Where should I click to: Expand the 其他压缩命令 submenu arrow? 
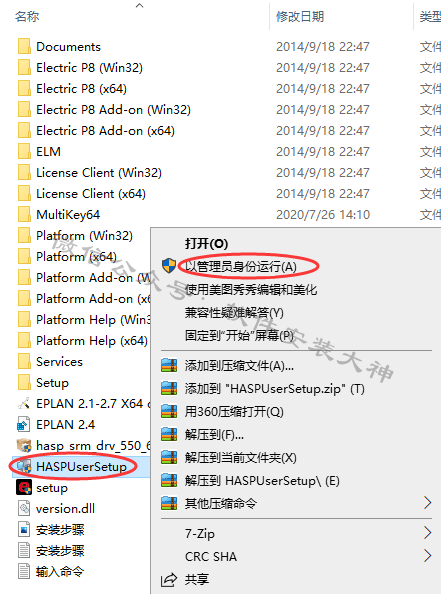pos(427,503)
